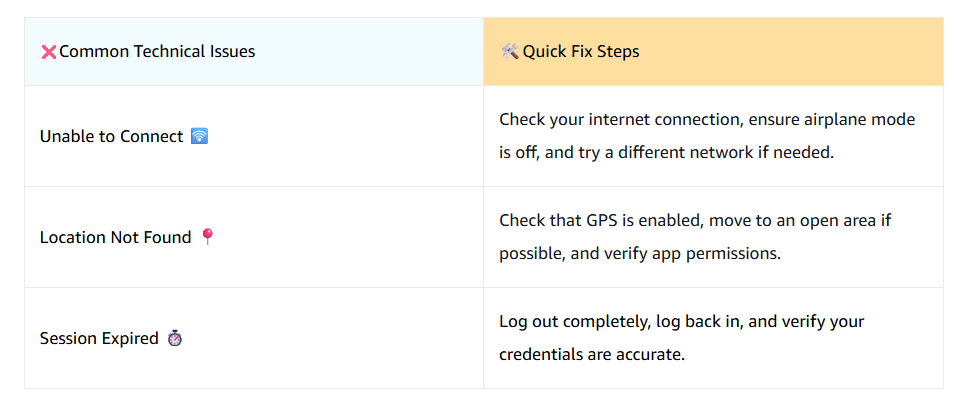Click the hammer and wrench icon

[509, 51]
